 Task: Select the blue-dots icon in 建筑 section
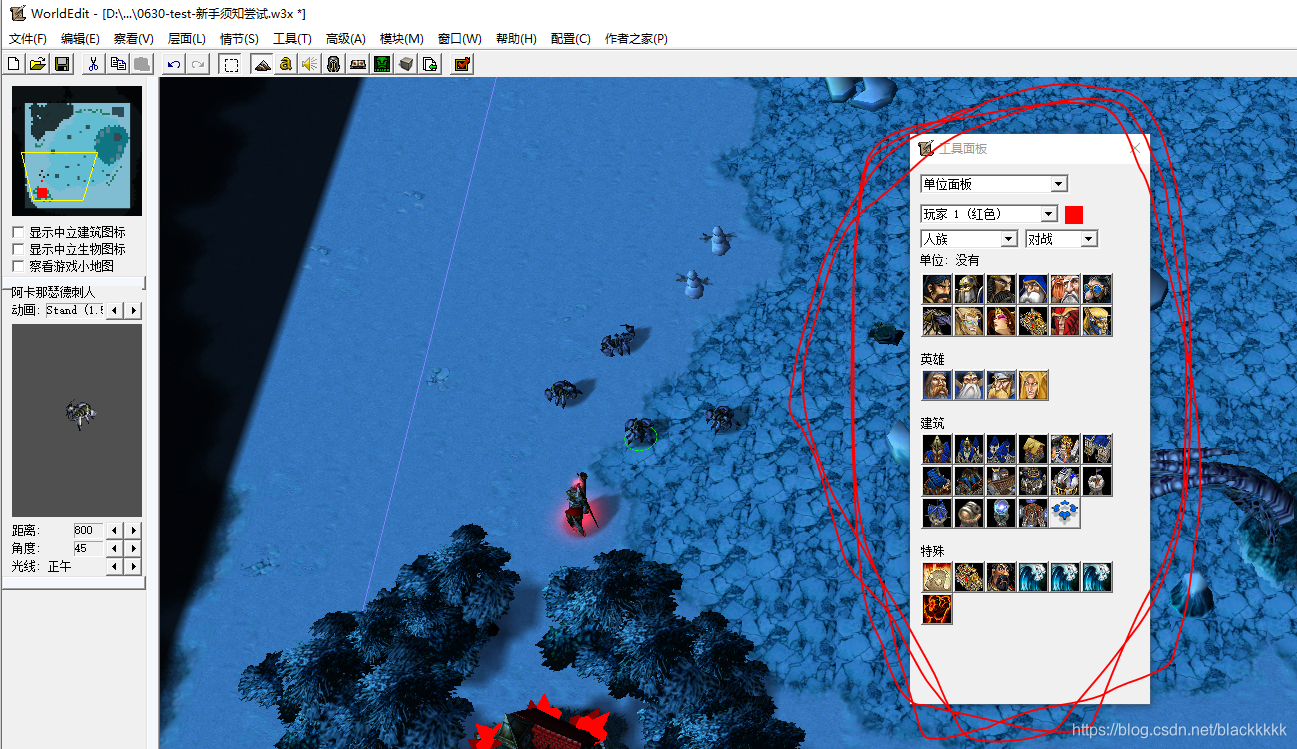(x=1065, y=513)
